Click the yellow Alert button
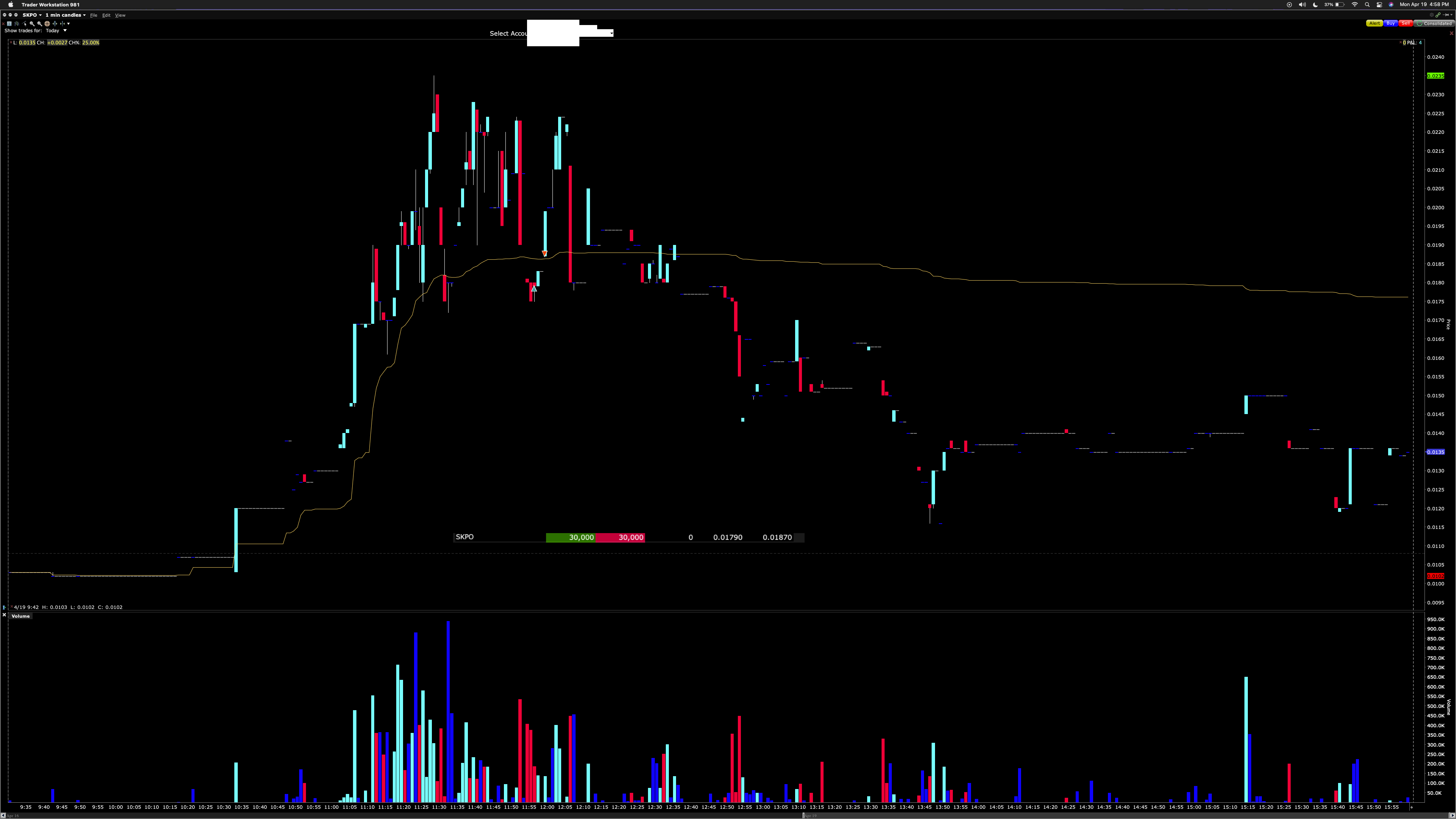This screenshot has width=1456, height=819. coord(1374,24)
